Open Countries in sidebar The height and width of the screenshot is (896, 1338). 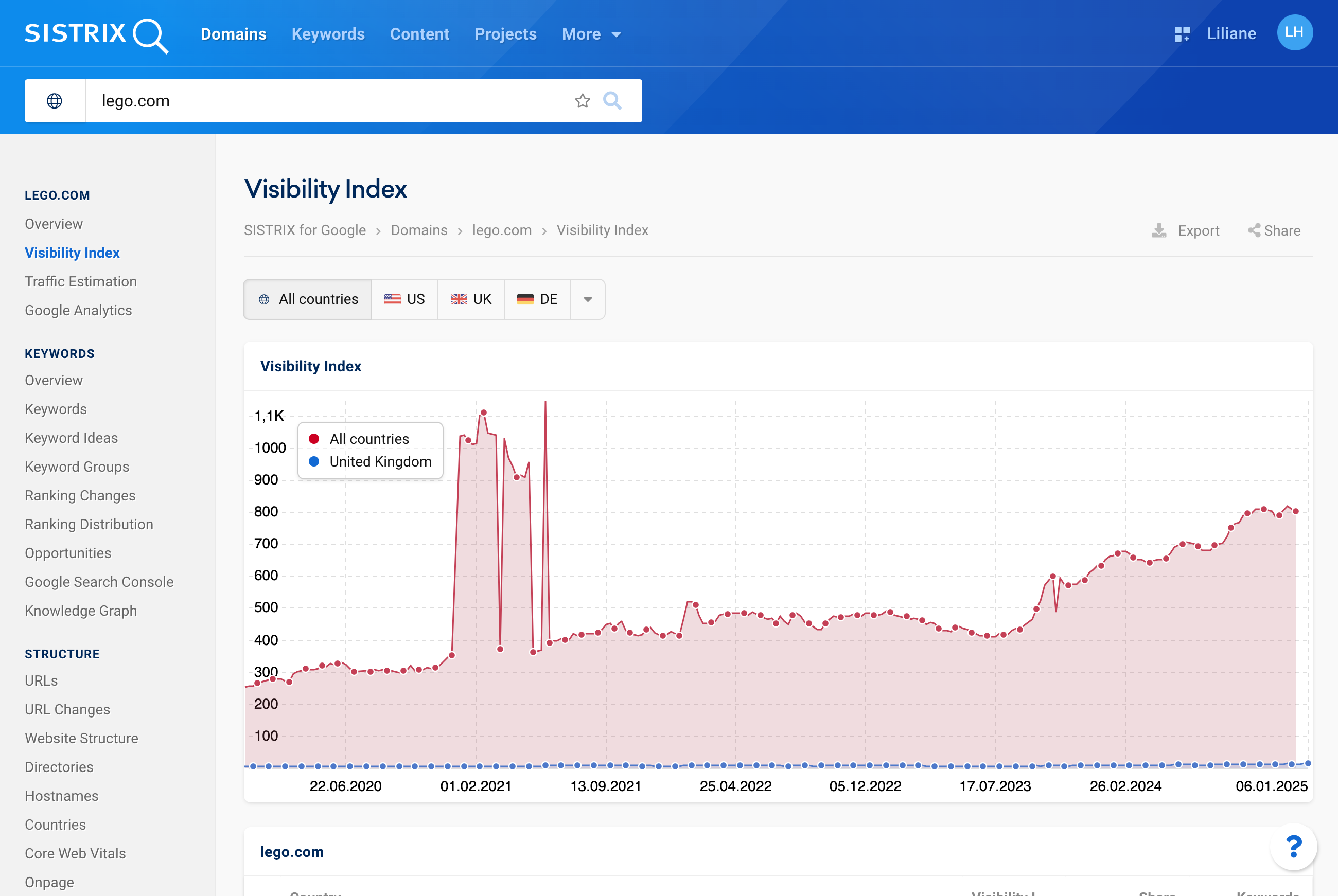point(55,825)
